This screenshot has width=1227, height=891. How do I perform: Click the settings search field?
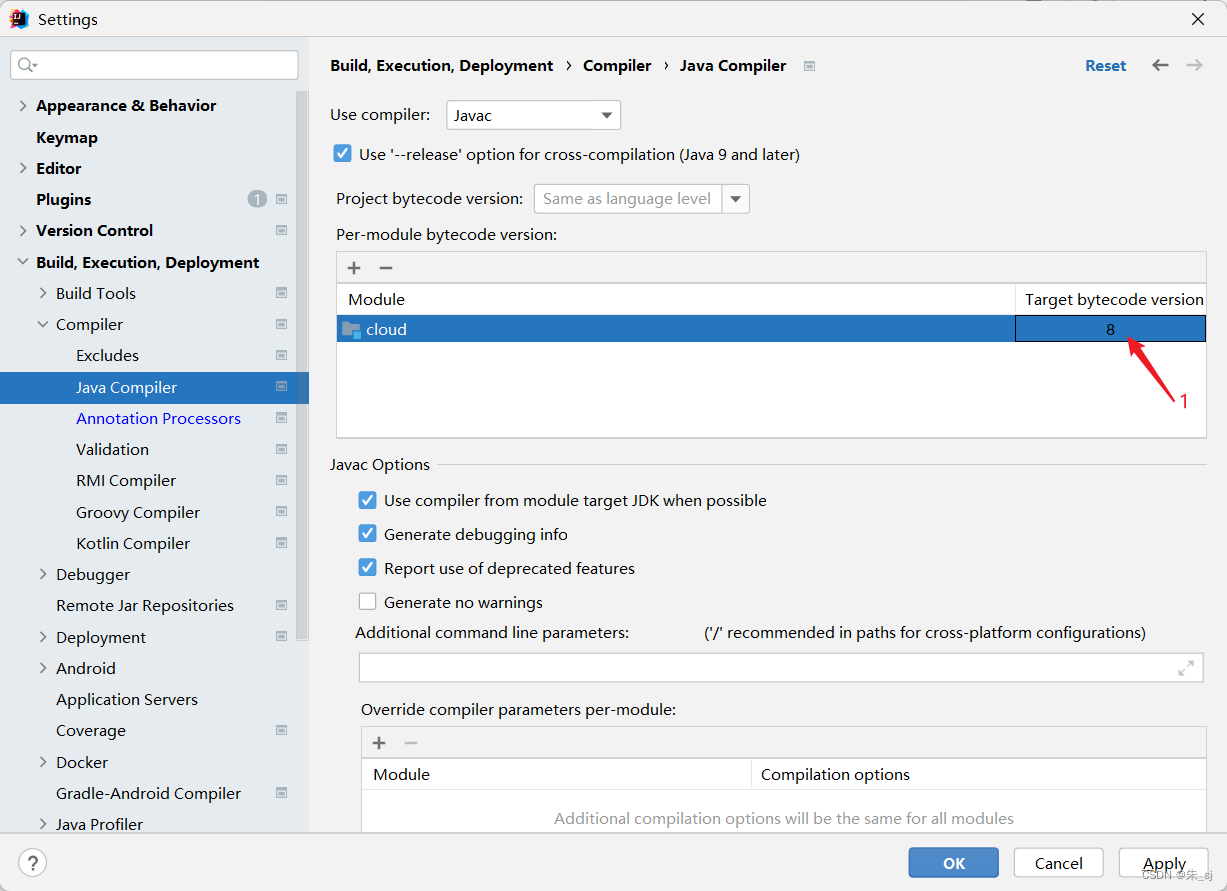(154, 64)
